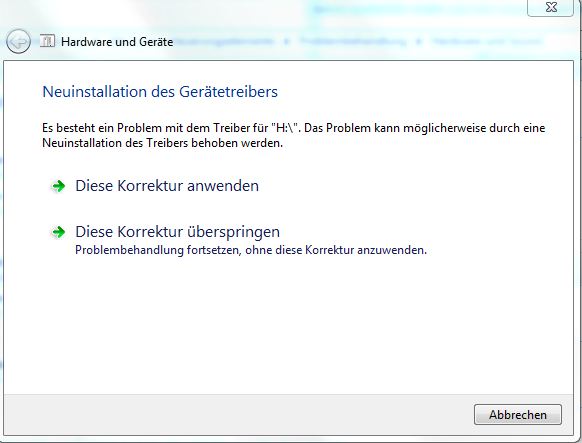The height and width of the screenshot is (443, 582).
Task: Click the quoted "H:\" drive name
Action: [x=285, y=128]
